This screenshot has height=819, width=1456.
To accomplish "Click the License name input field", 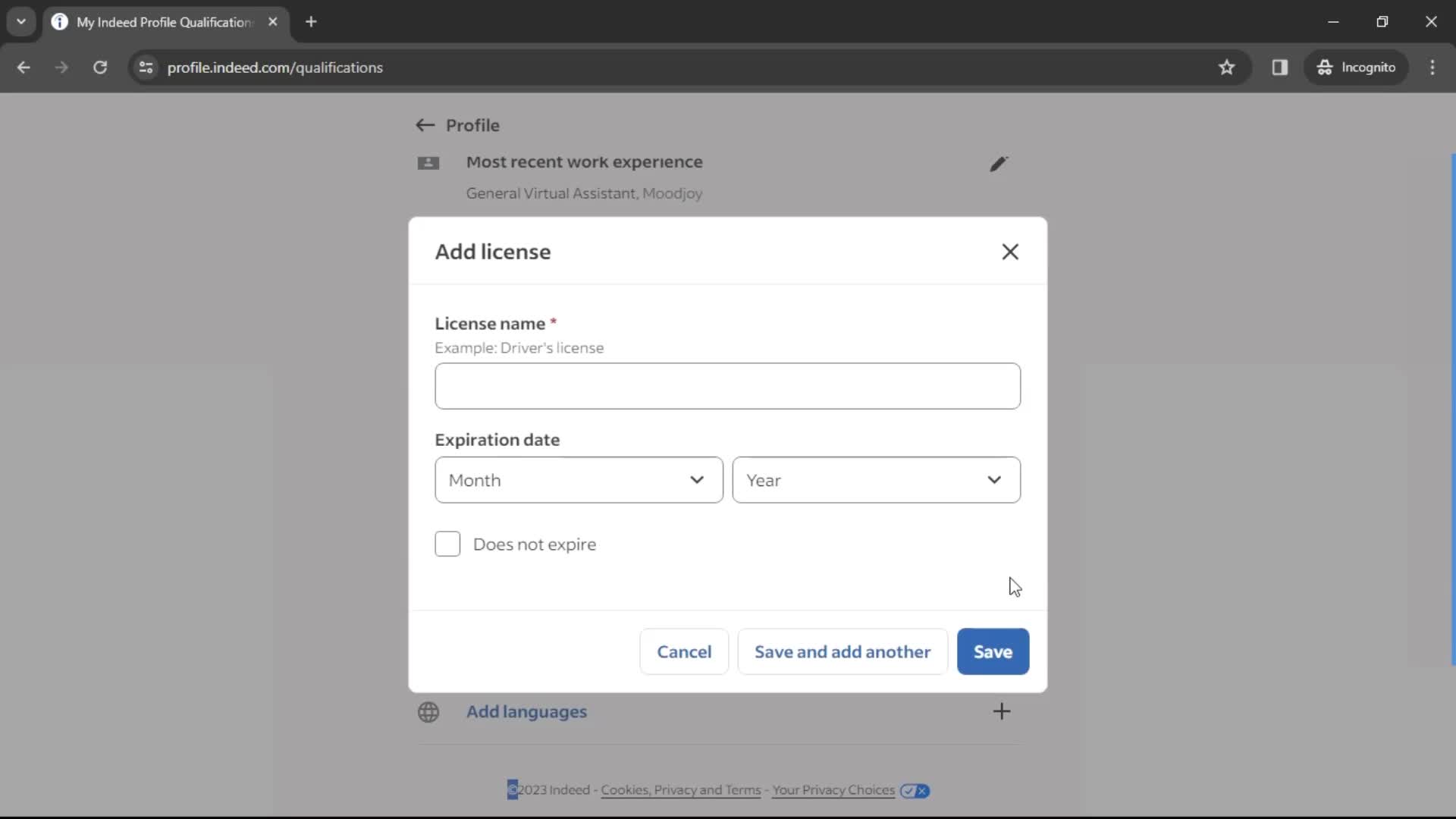I will pyautogui.click(x=729, y=386).
